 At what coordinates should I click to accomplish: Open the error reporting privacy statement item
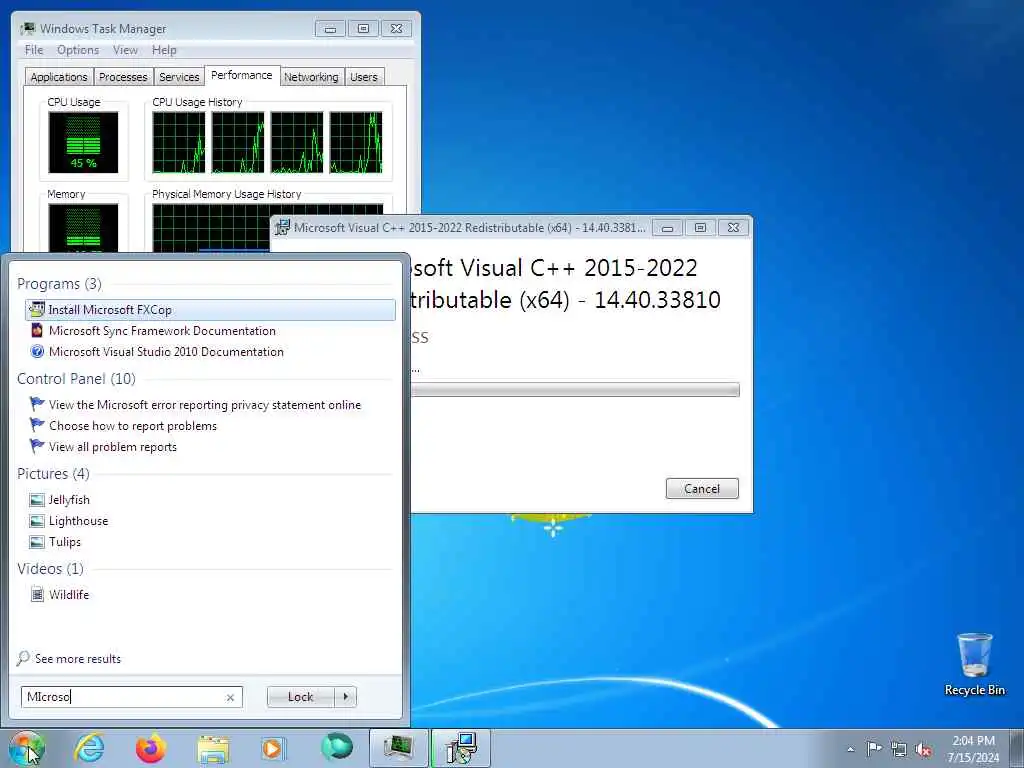click(x=210, y=405)
